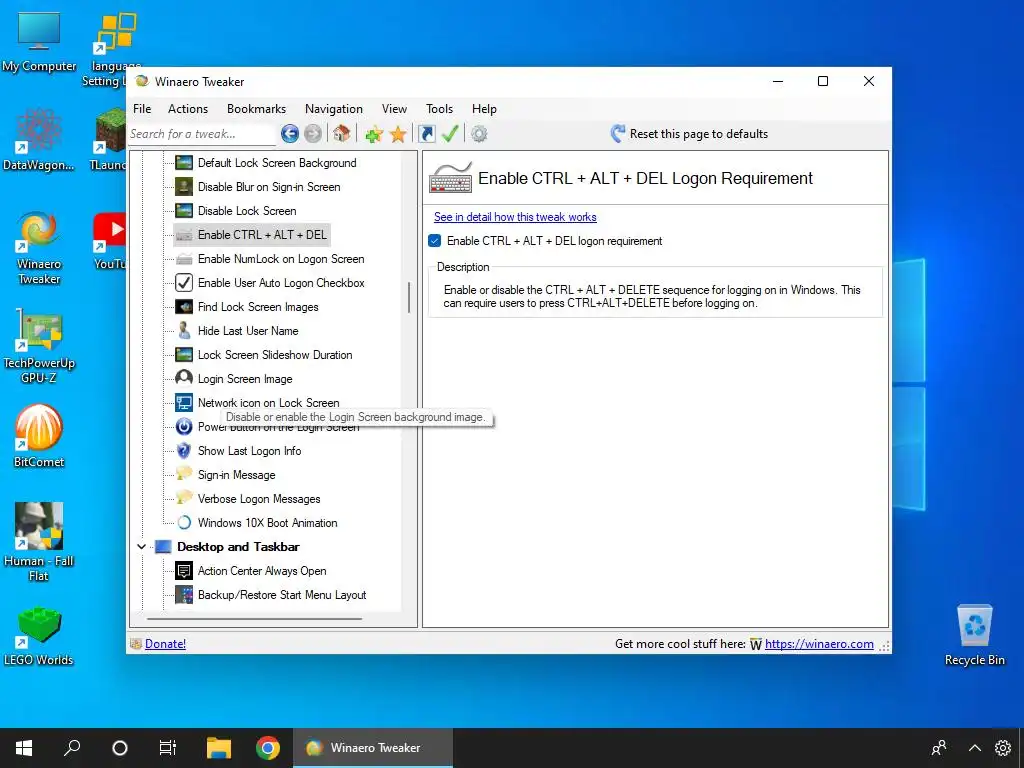Click the export shortcut arrow icon
The width and height of the screenshot is (1024, 768).
(x=426, y=135)
